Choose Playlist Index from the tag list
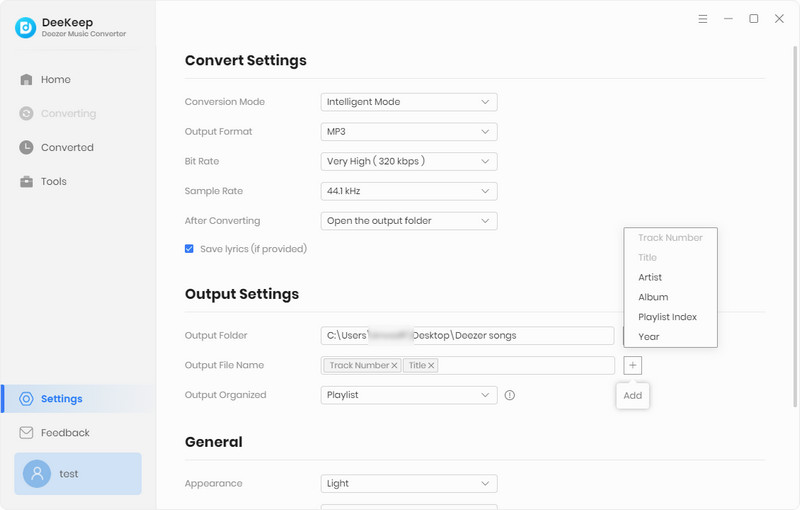The height and width of the screenshot is (510, 800). (x=667, y=317)
